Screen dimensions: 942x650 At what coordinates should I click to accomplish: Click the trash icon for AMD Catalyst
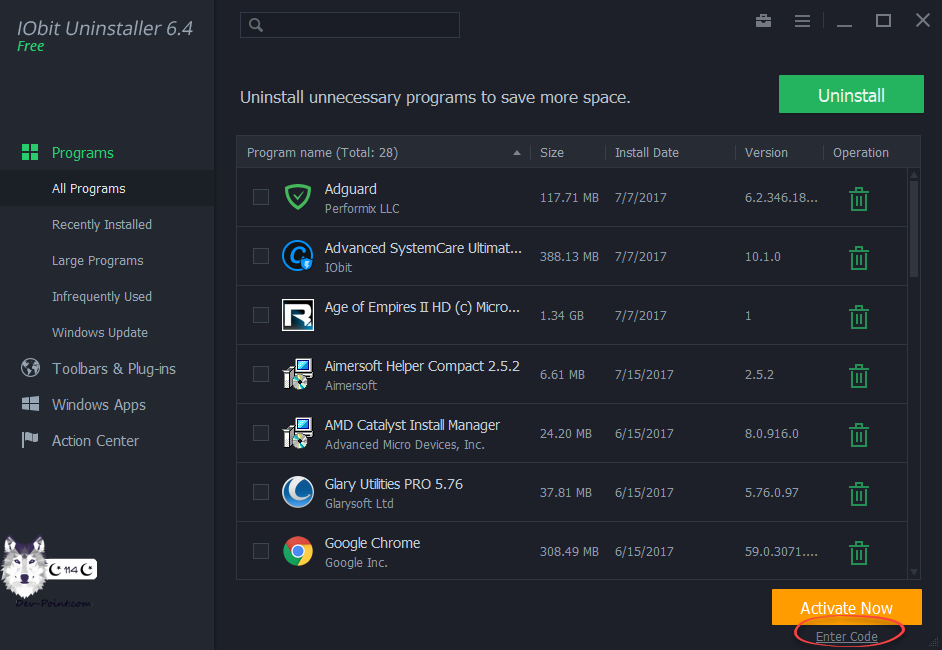point(858,435)
